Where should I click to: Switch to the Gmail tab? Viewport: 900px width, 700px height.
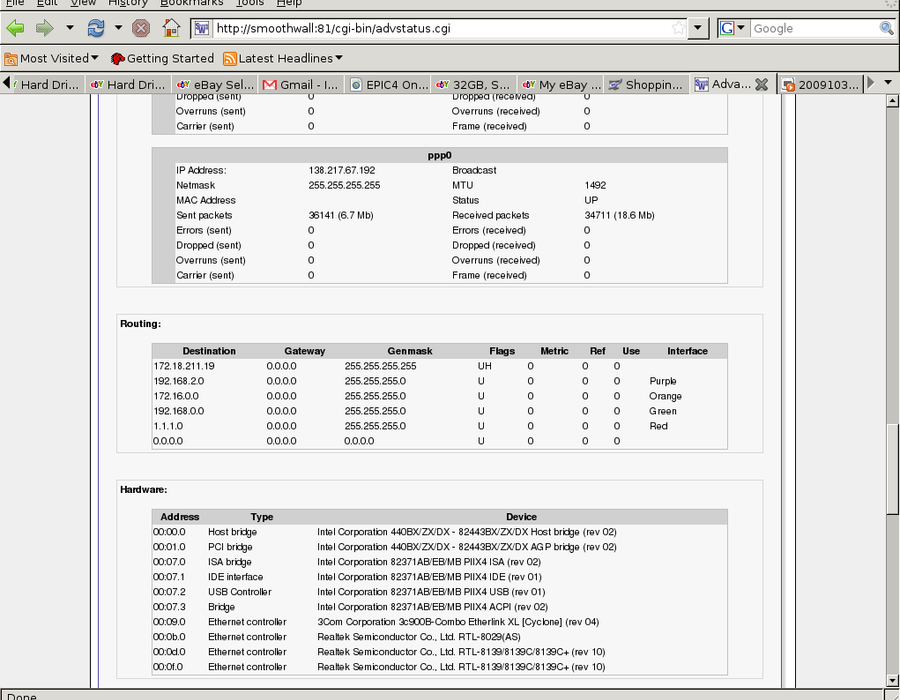tap(301, 84)
